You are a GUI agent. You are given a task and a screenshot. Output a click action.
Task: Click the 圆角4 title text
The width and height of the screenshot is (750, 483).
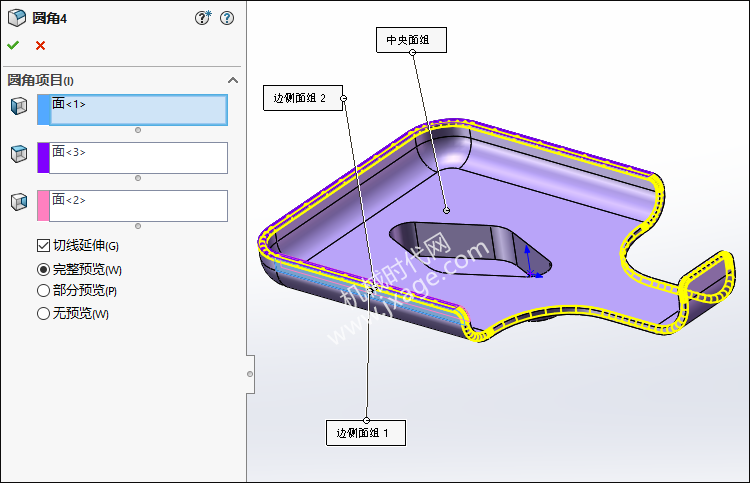(x=50, y=18)
